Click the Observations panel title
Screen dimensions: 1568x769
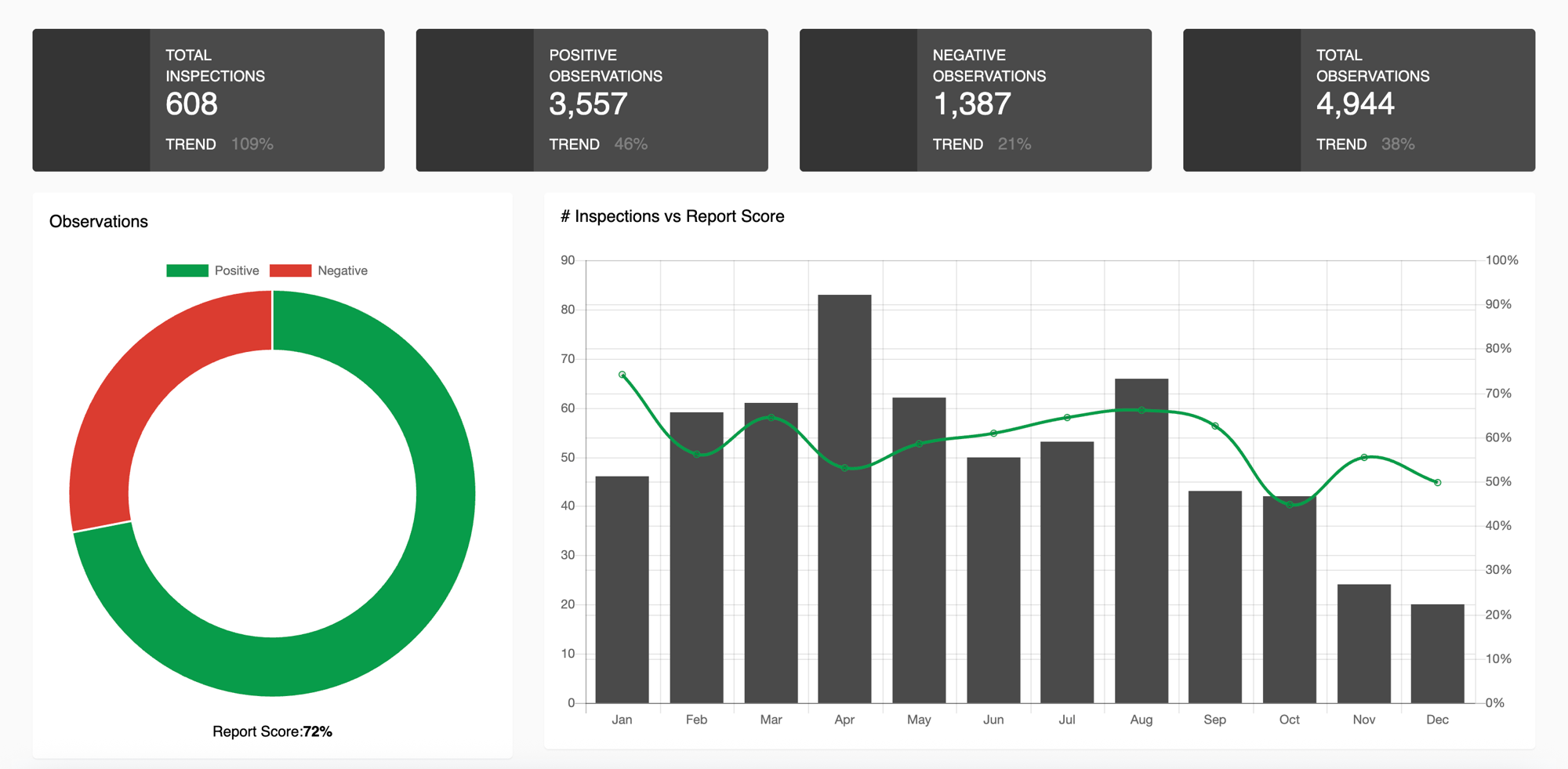click(x=99, y=221)
